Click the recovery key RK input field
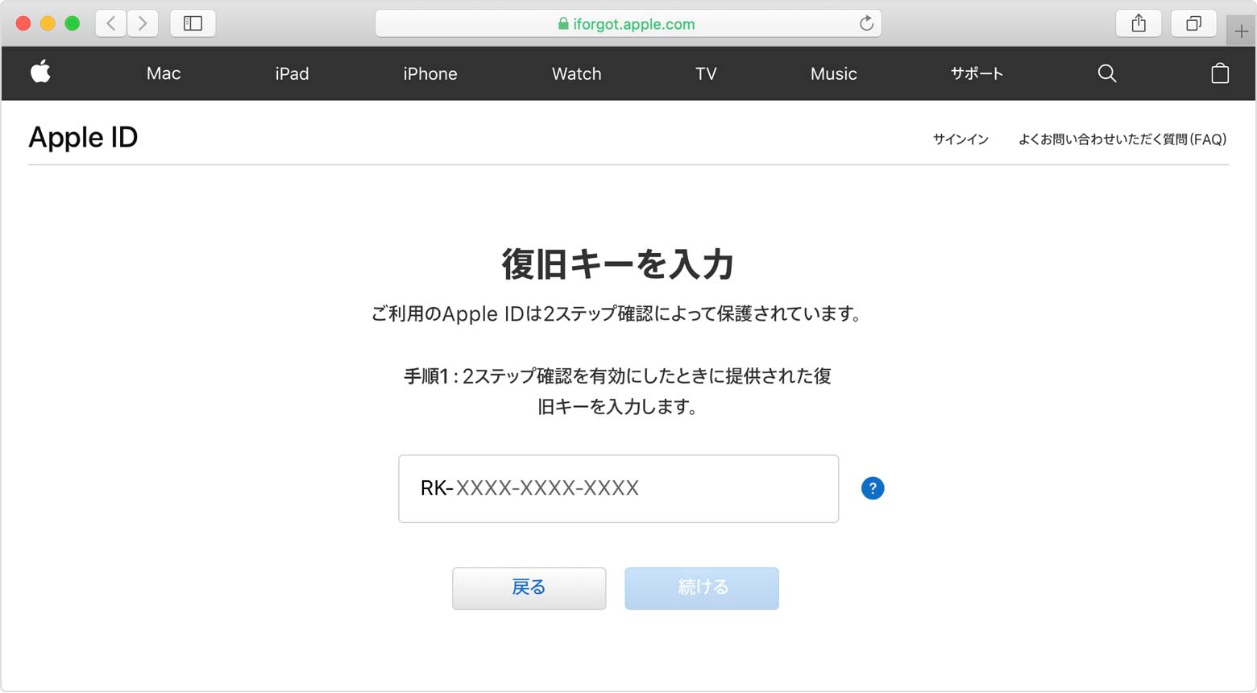The height and width of the screenshot is (693, 1257). pos(618,488)
